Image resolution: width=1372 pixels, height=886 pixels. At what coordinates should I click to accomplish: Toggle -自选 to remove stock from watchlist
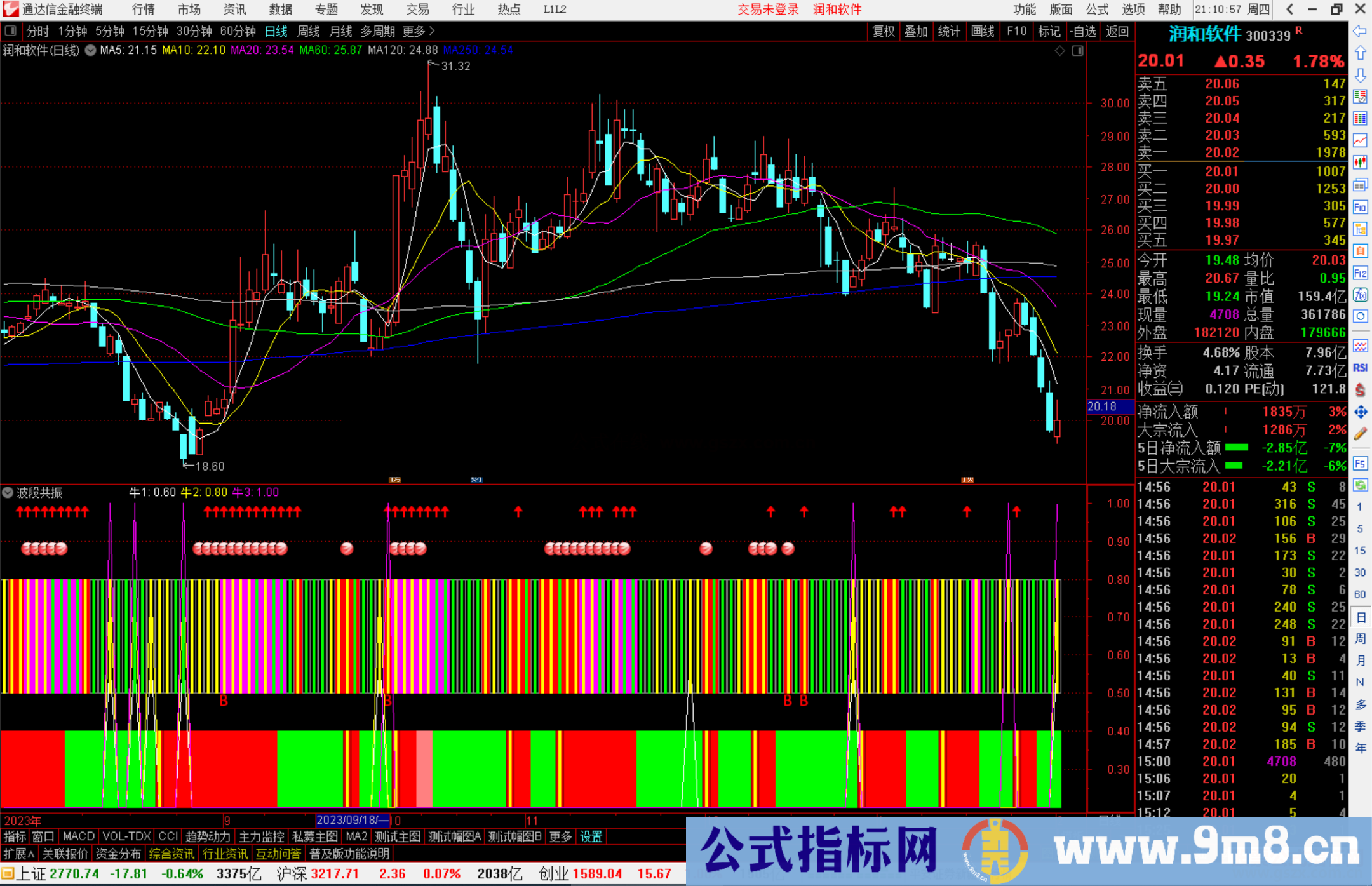tap(1083, 30)
